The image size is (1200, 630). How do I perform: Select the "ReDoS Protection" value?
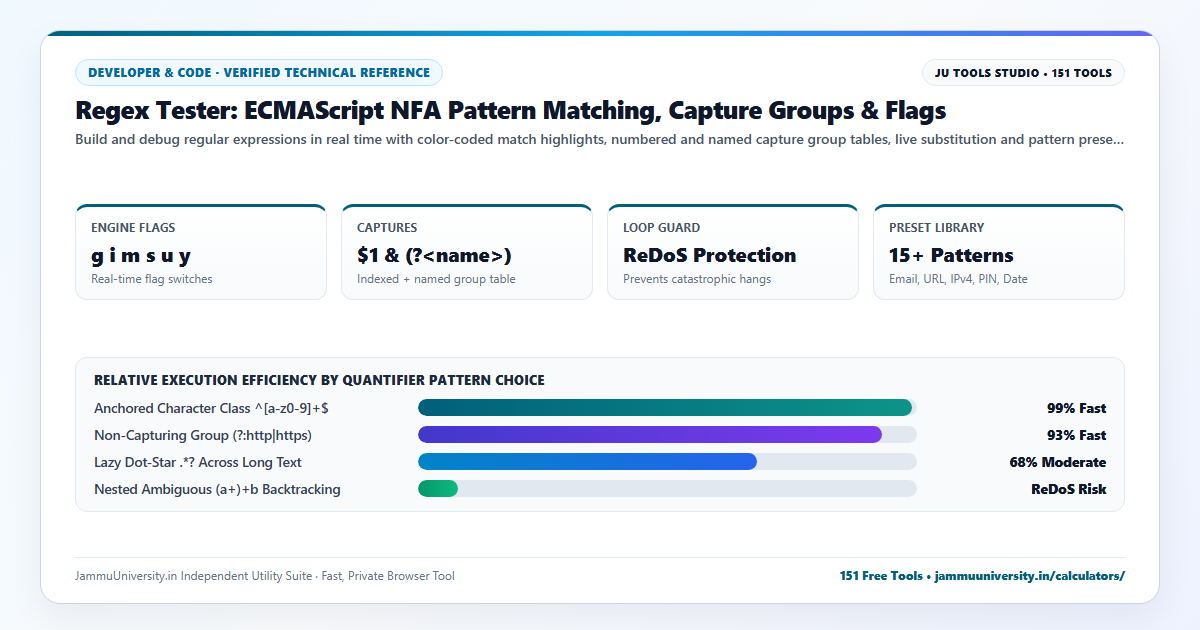pyautogui.click(x=710, y=255)
